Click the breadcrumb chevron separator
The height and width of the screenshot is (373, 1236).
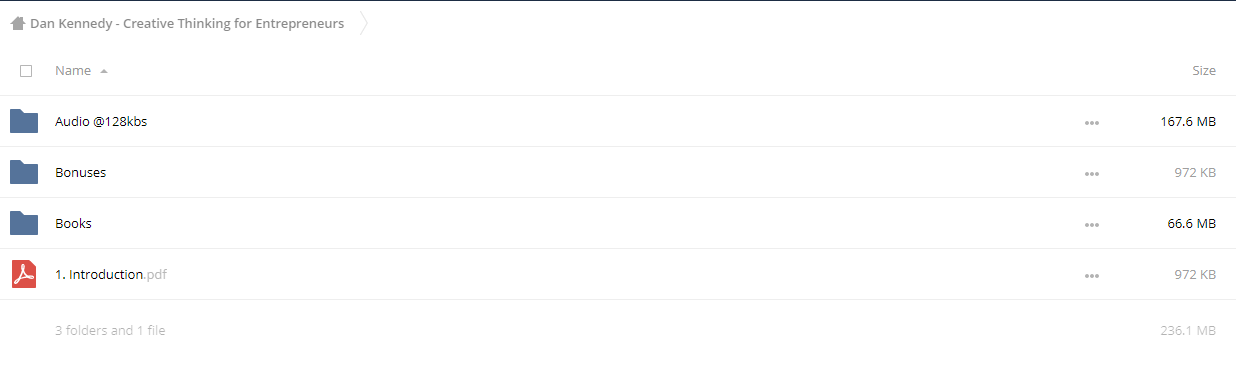(363, 23)
